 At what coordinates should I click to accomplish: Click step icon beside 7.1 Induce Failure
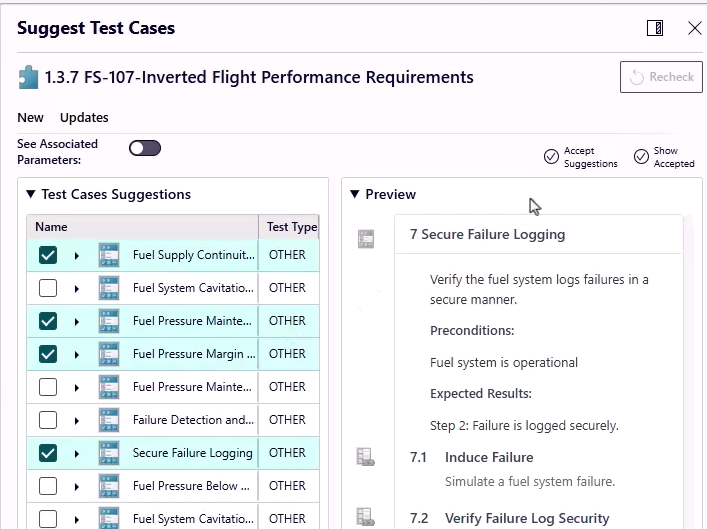(366, 457)
